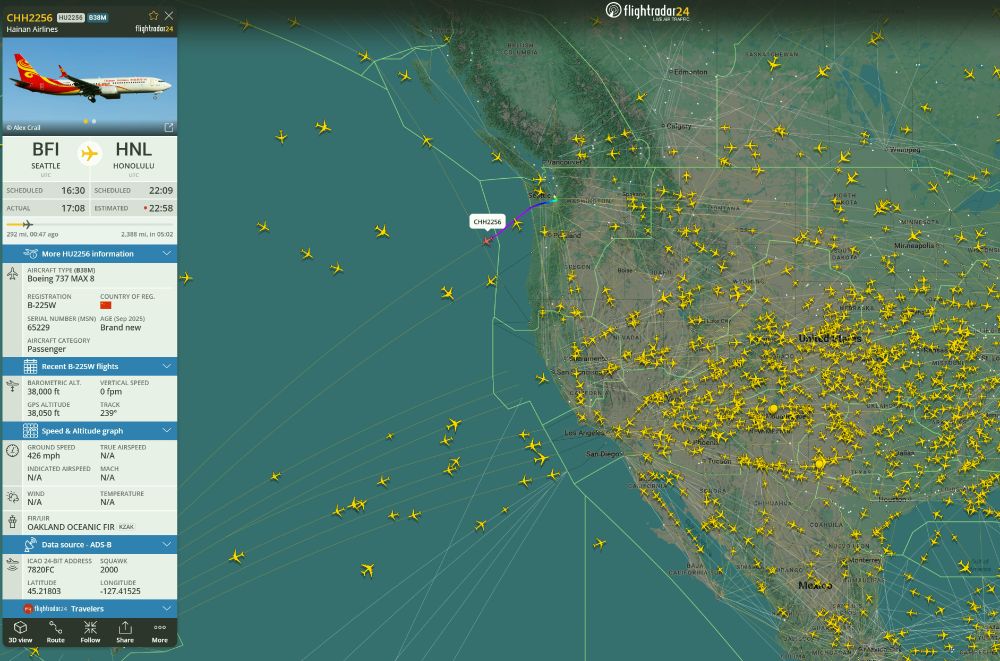Click the flightradar24 logo at top of map
Image resolution: width=1000 pixels, height=661 pixels.
pos(647,11)
